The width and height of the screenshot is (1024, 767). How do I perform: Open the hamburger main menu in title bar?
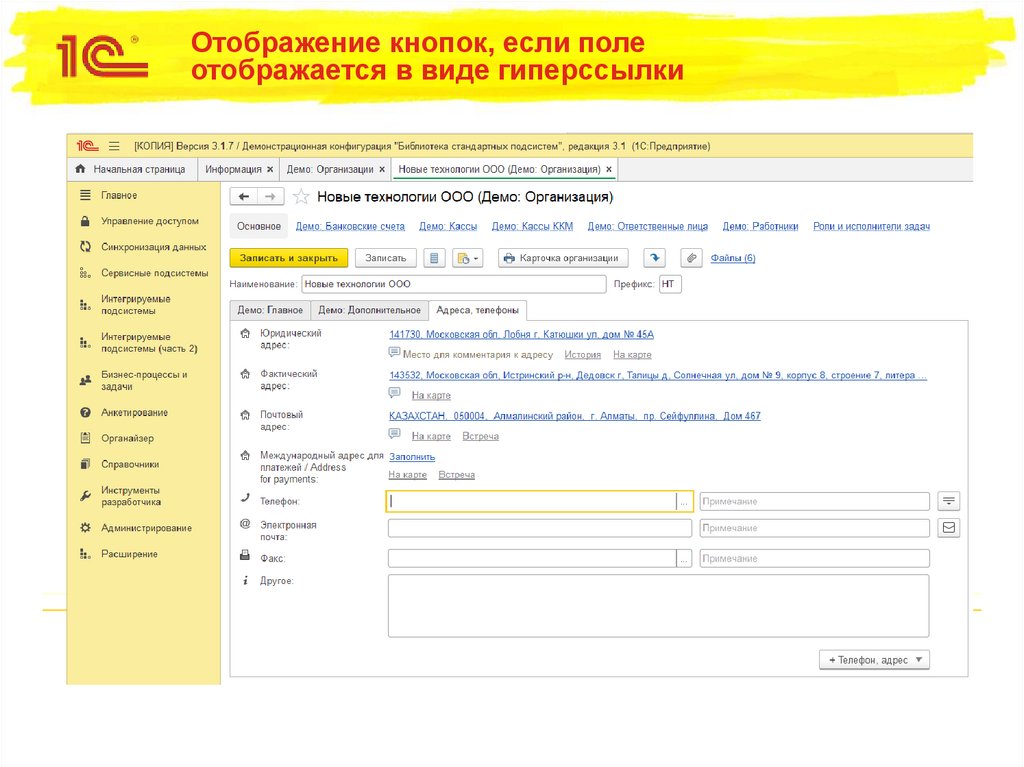(x=114, y=146)
